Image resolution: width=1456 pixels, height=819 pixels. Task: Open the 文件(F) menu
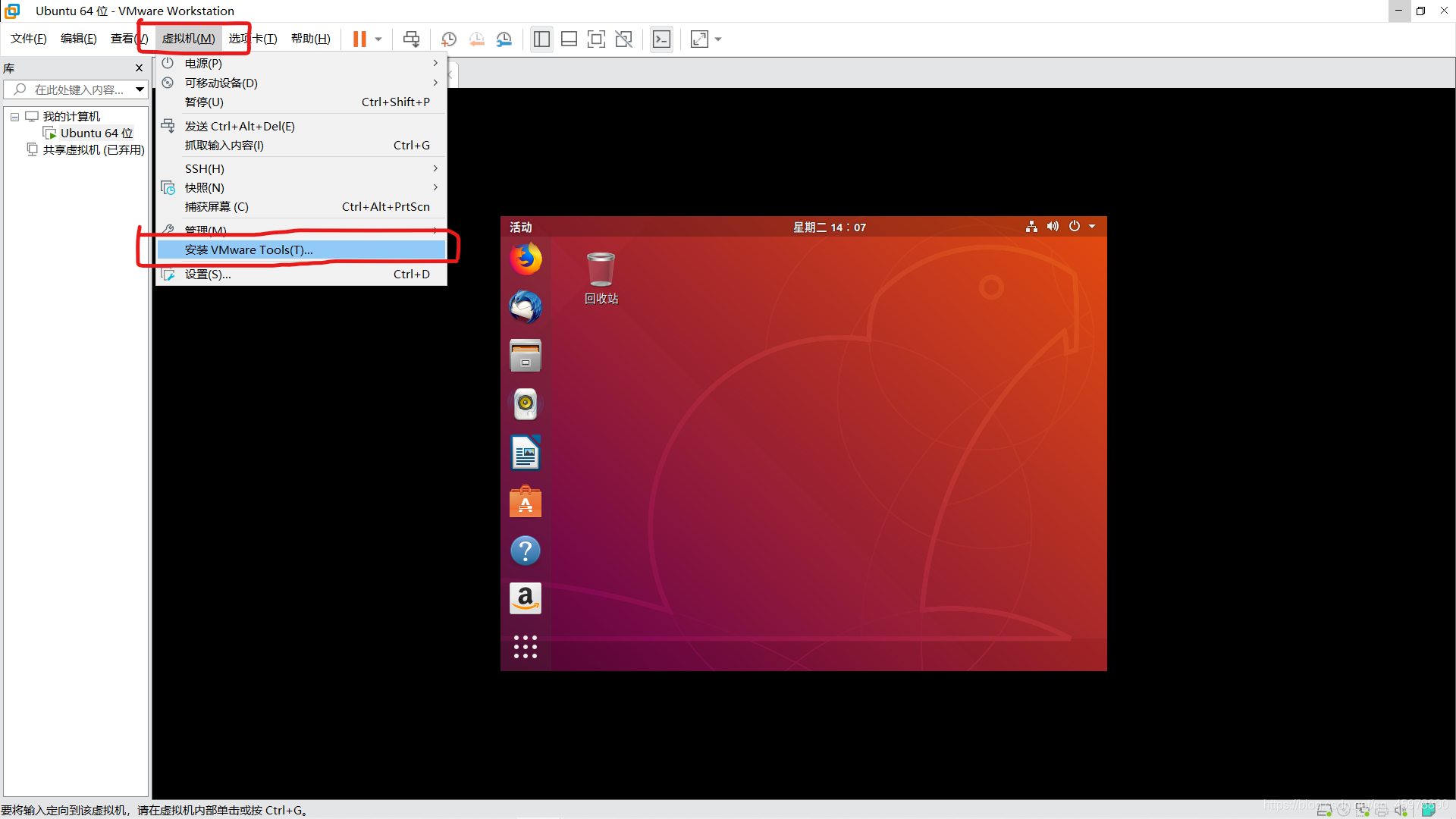click(x=29, y=39)
